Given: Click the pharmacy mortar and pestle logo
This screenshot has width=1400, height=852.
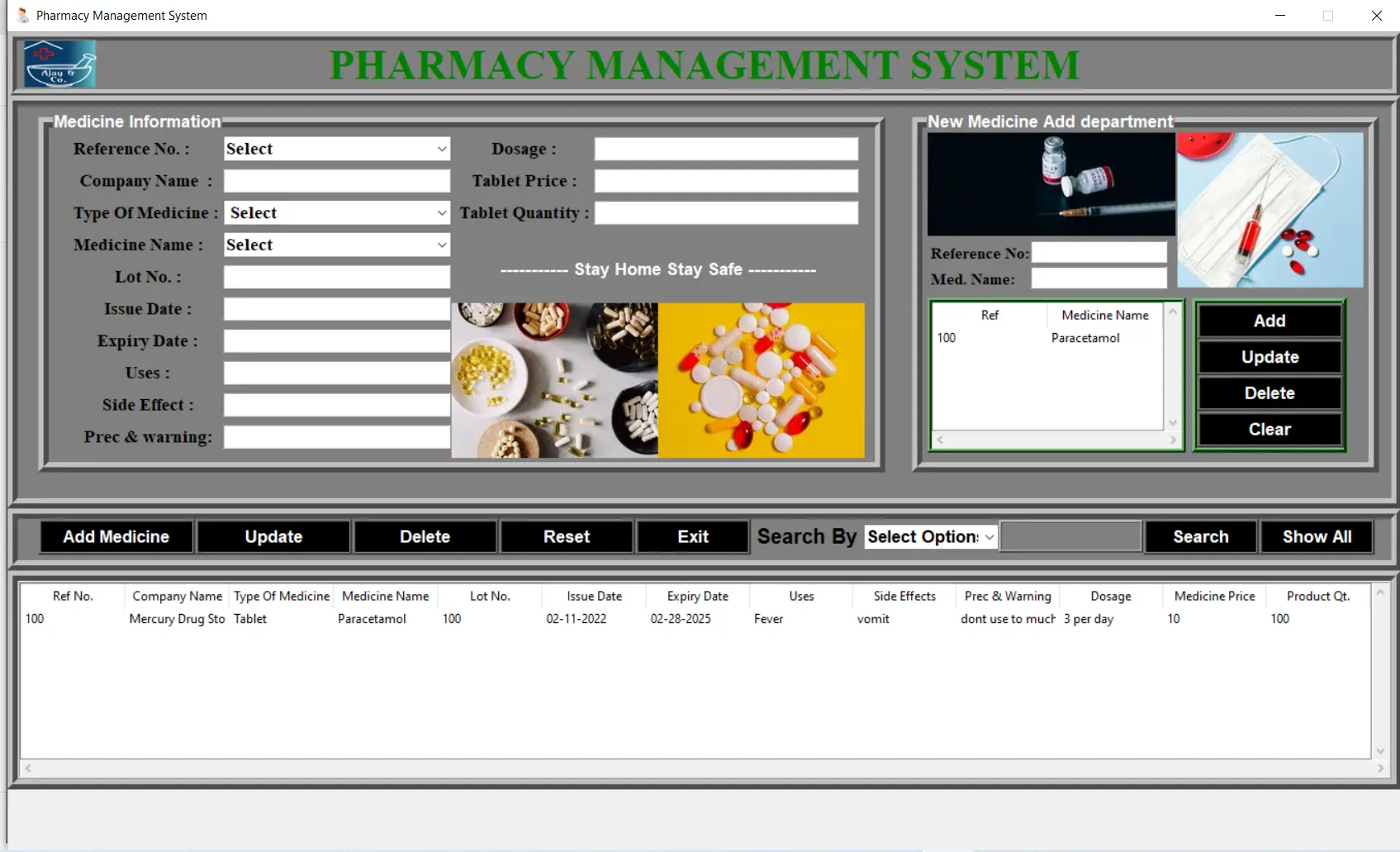Looking at the screenshot, I should click(x=58, y=64).
